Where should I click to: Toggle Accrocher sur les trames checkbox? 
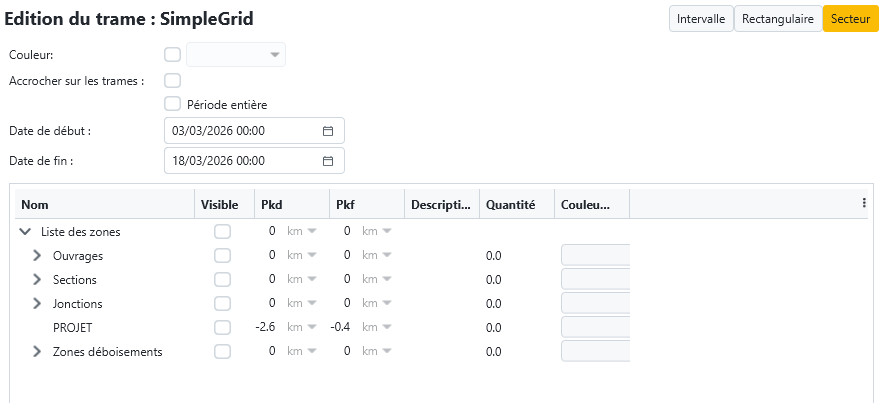(172, 81)
